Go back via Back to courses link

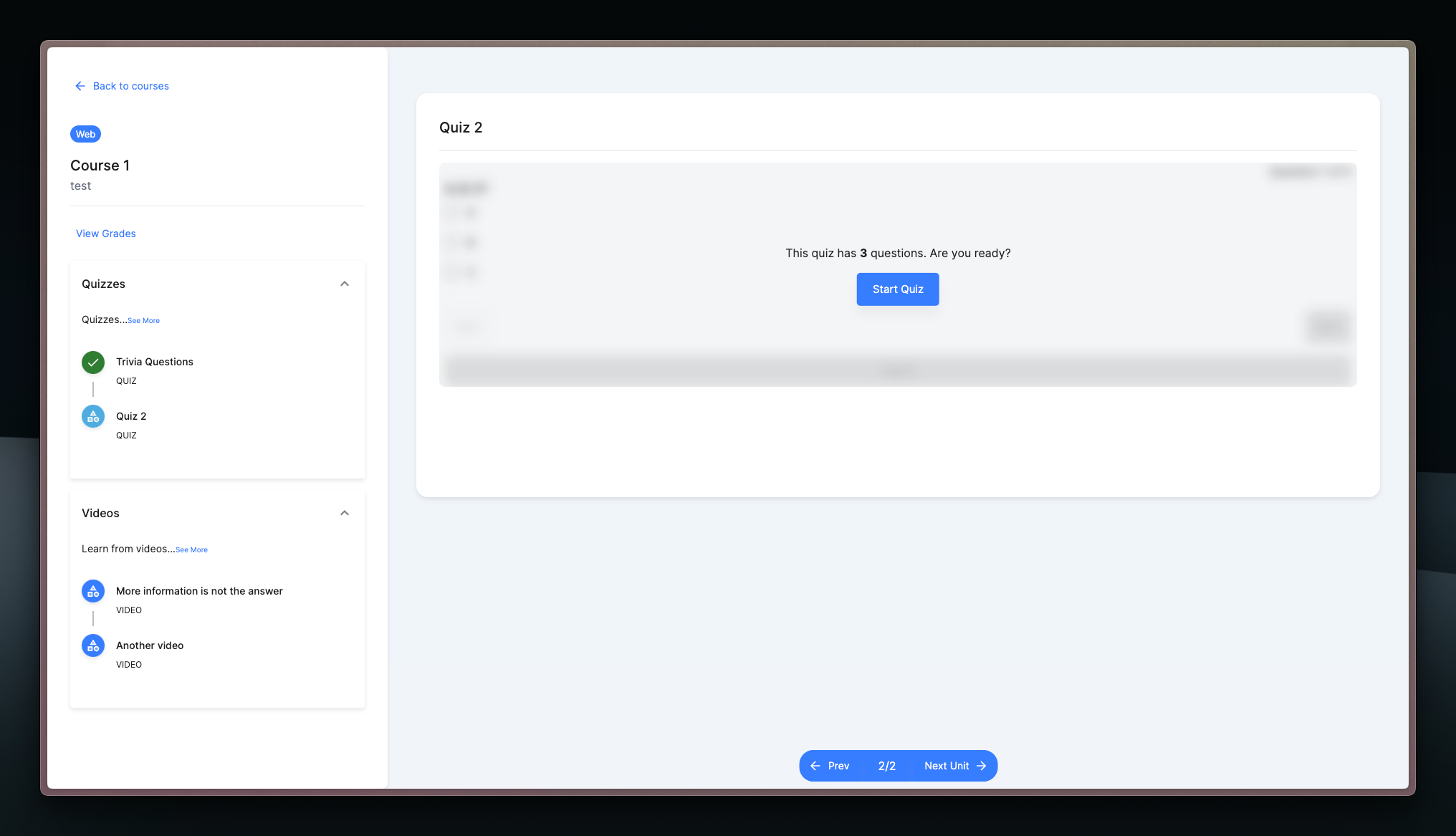click(131, 86)
